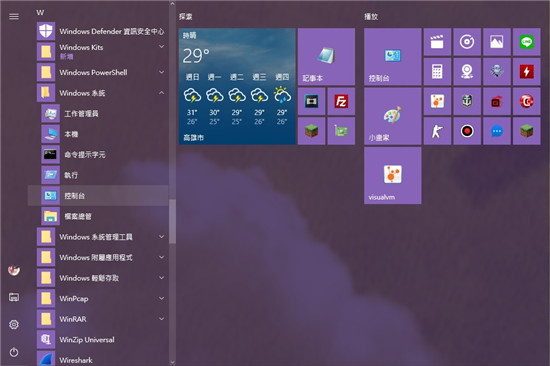Image resolution: width=550 pixels, height=366 pixels.
Task: Expand the Windows PowerShell folder chevron
Action: [x=161, y=72]
